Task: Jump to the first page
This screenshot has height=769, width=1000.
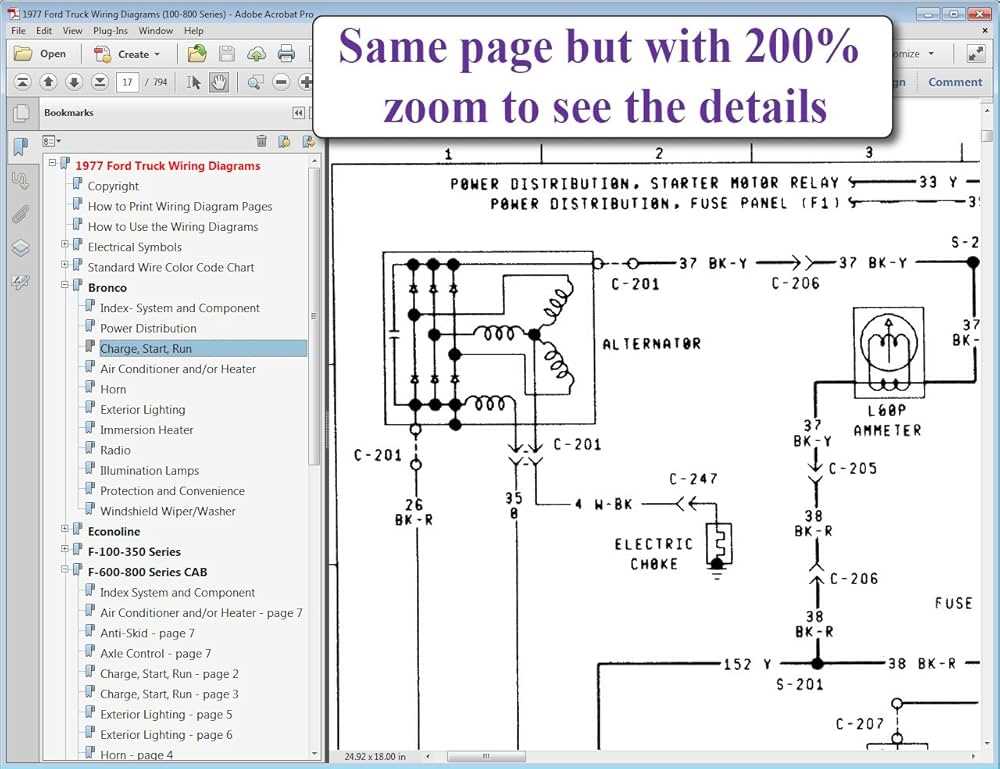Action: pyautogui.click(x=22, y=82)
